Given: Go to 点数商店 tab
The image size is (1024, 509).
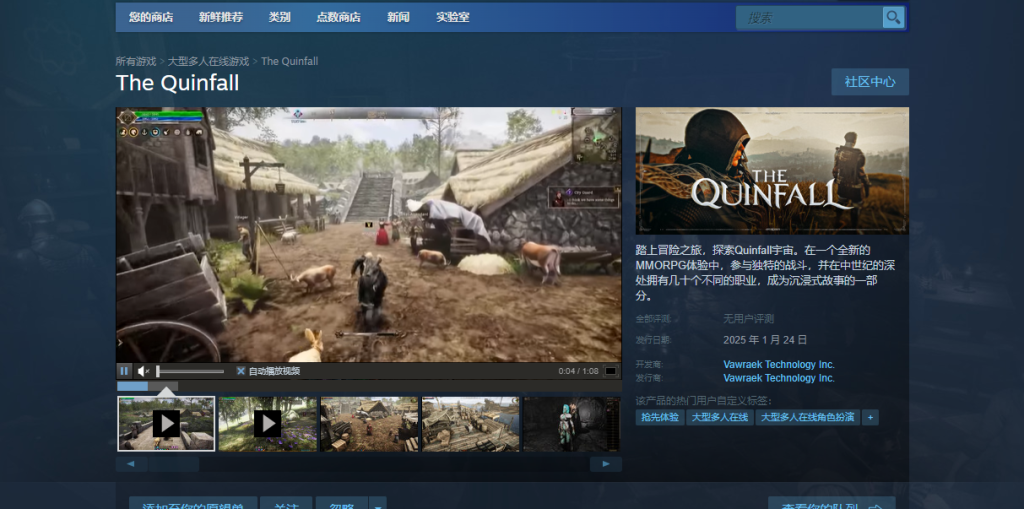Looking at the screenshot, I should tap(338, 18).
